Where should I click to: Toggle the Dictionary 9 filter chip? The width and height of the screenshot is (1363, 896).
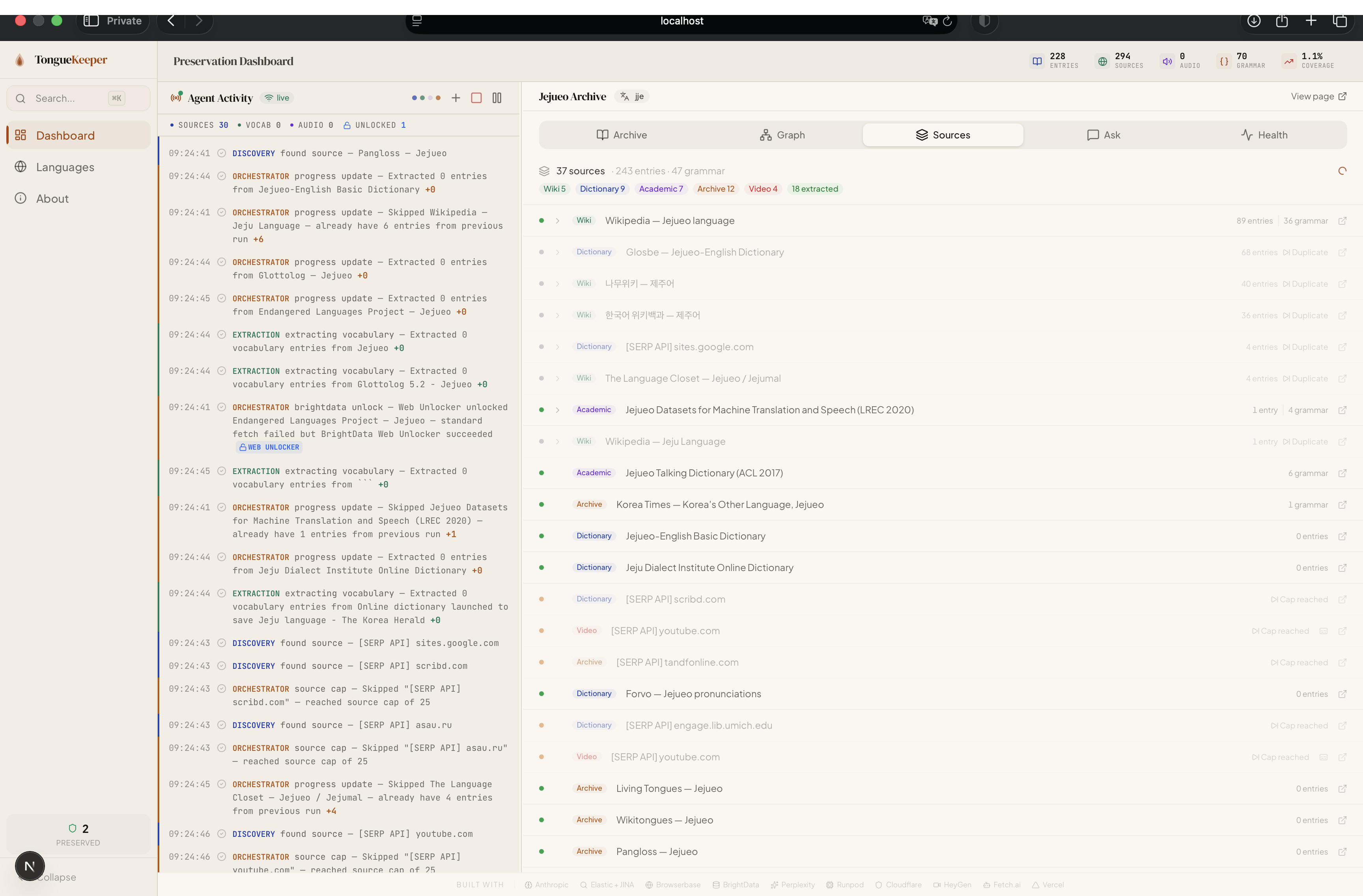[x=602, y=189]
